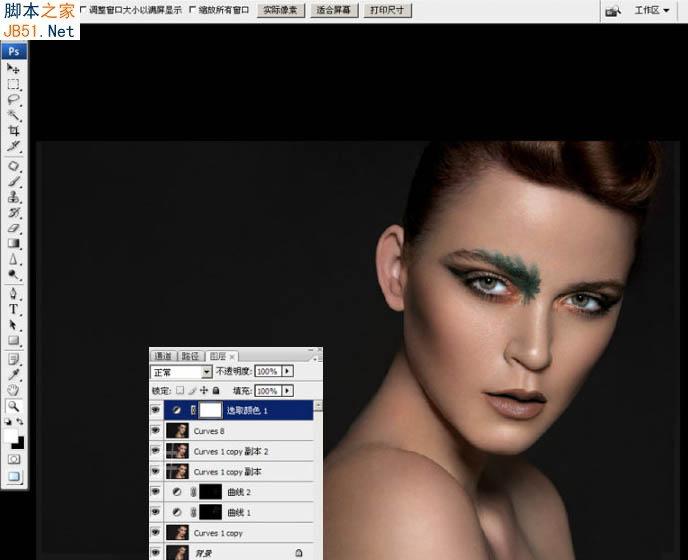This screenshot has width=688, height=560.
Task: Click the Ps logo atop toolbox
Action: pos(14,51)
